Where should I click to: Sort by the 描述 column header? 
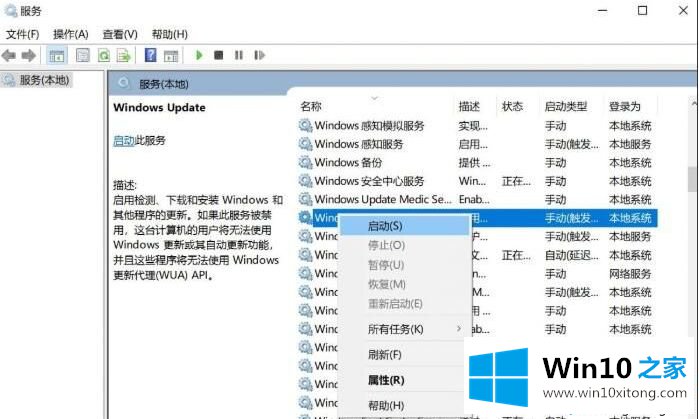469,107
